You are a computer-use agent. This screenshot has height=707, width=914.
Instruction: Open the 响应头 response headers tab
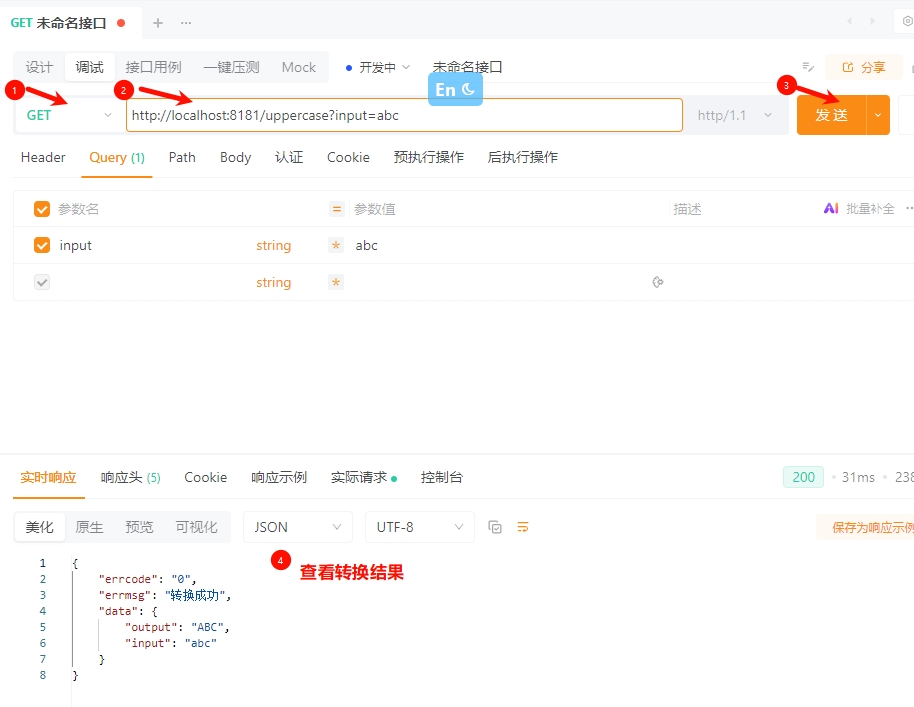click(x=130, y=477)
